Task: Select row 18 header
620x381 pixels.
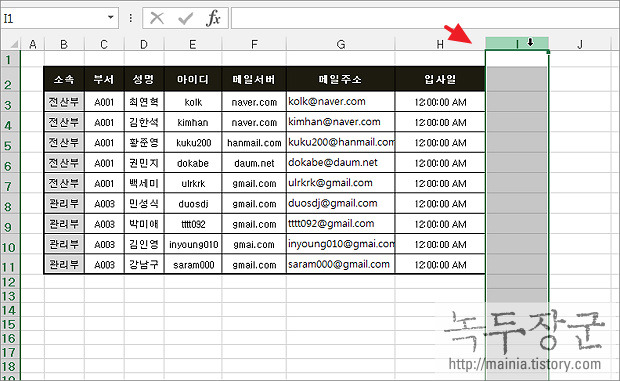Action: (10, 366)
